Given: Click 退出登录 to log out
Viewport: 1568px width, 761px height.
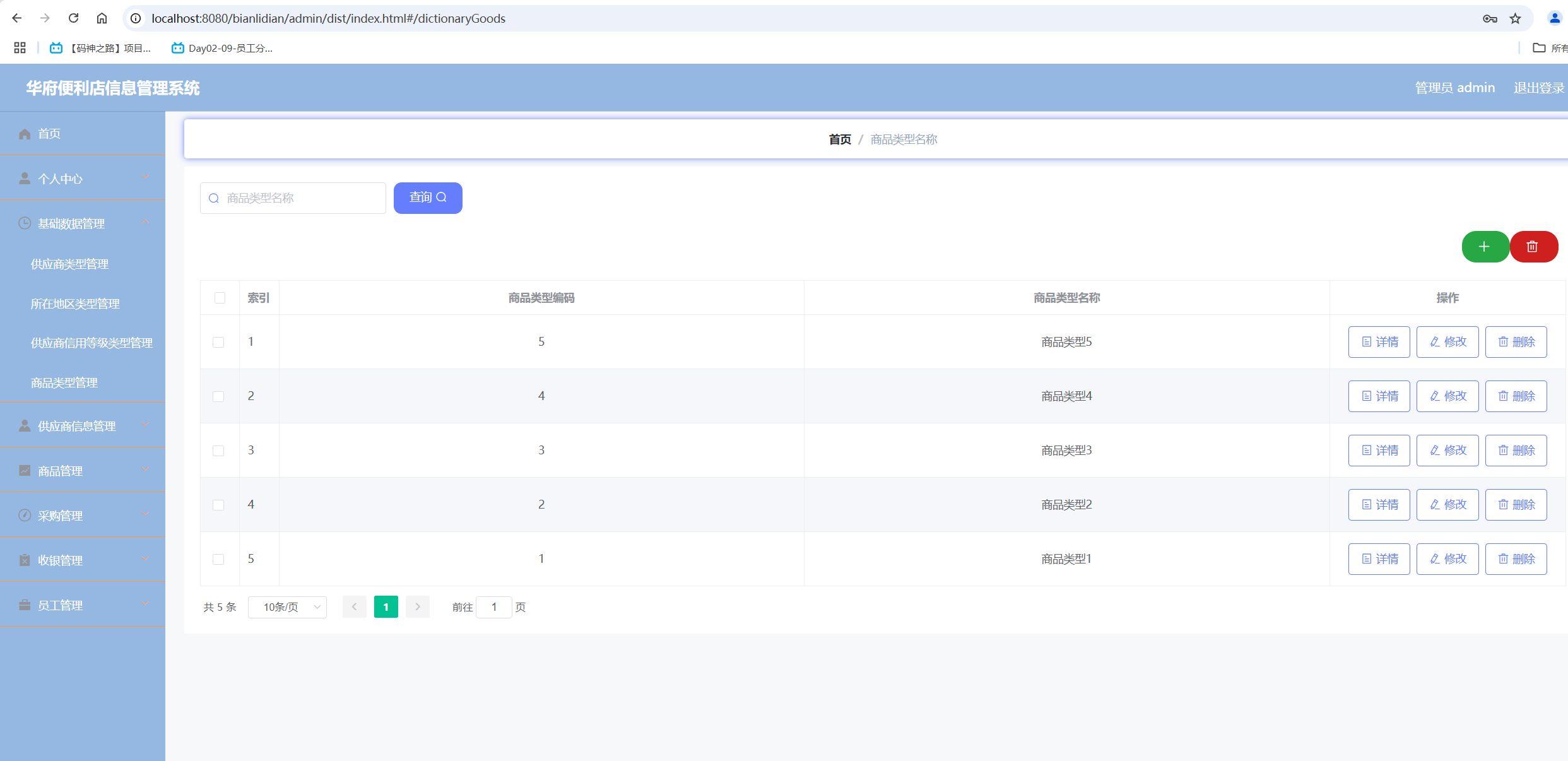Looking at the screenshot, I should point(1539,88).
